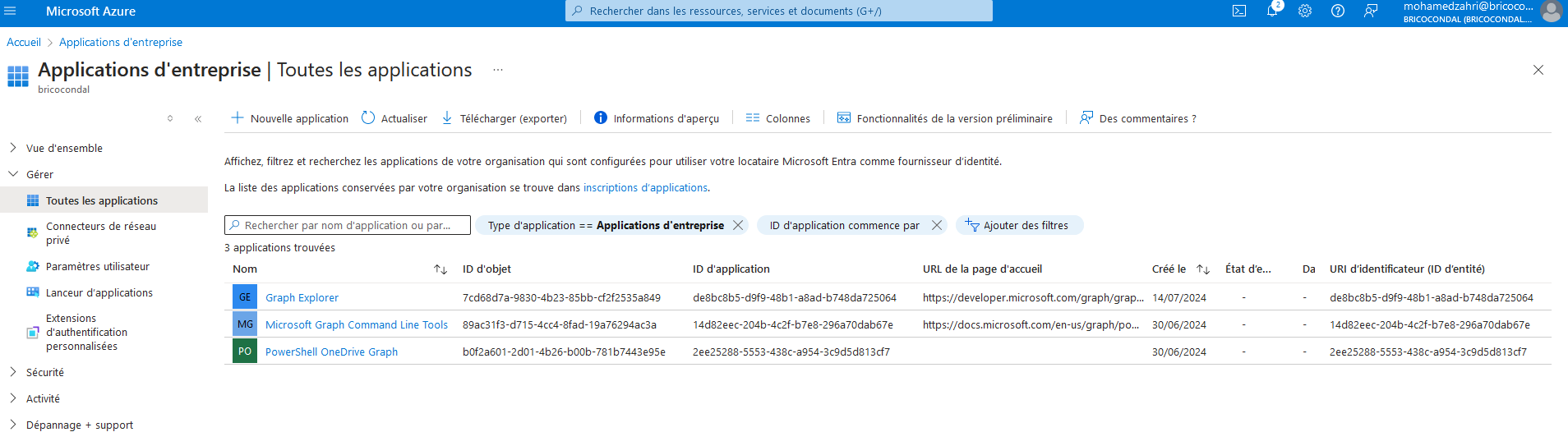Click the PO application tile icon
The height and width of the screenshot is (432, 1568).
(x=245, y=352)
